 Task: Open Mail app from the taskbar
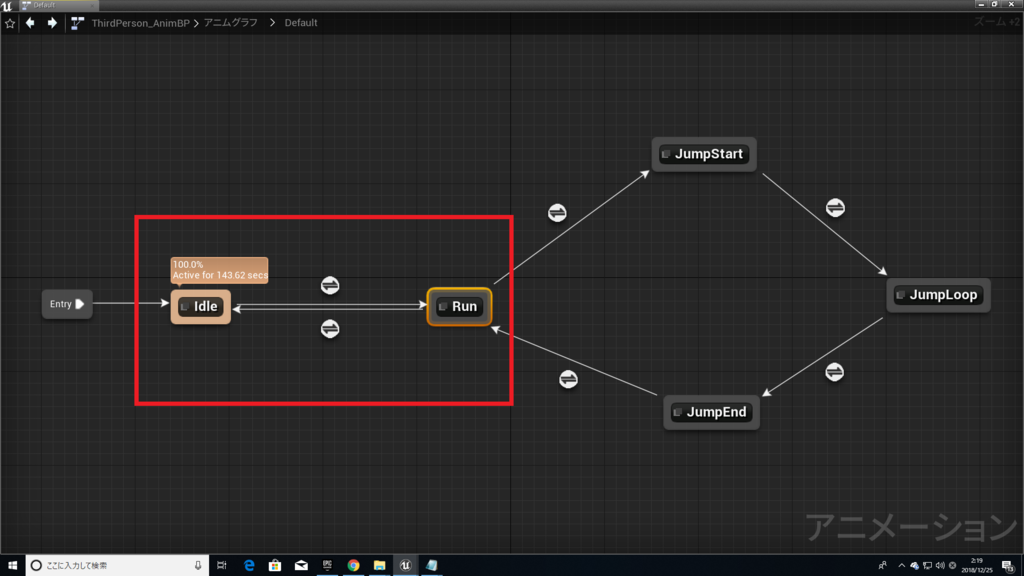click(x=301, y=566)
